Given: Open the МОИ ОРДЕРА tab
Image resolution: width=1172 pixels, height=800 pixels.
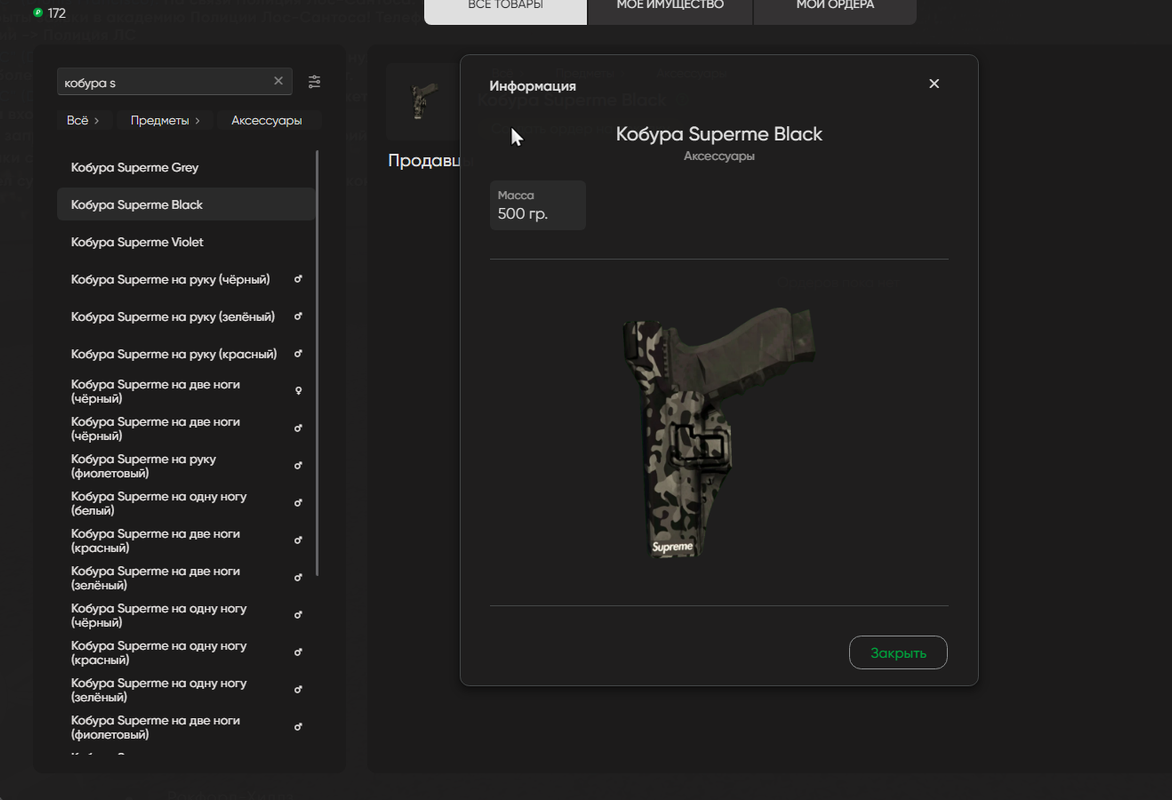Looking at the screenshot, I should pyautogui.click(x=835, y=9).
